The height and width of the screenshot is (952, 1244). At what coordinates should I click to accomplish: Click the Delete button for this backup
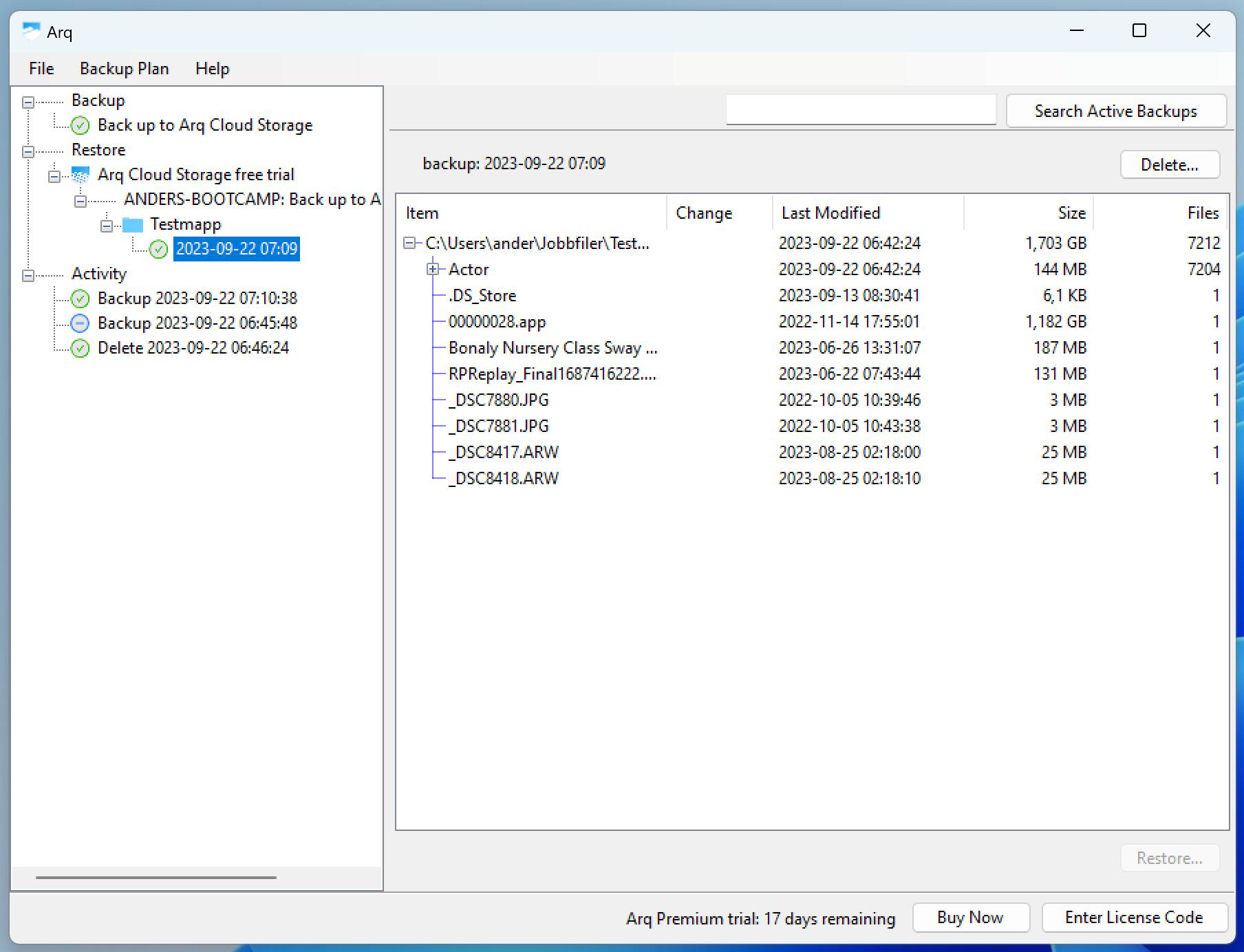[1169, 164]
